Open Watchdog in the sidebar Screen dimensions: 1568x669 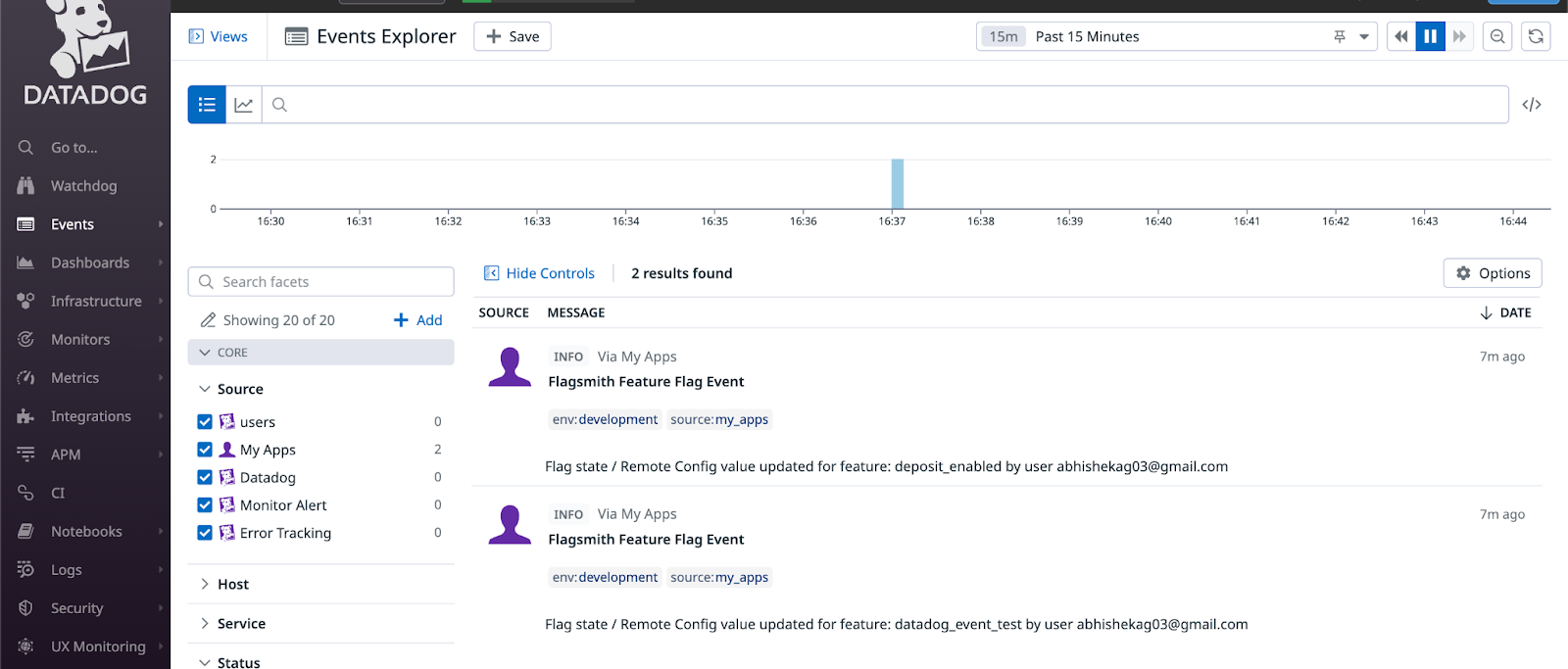point(83,185)
